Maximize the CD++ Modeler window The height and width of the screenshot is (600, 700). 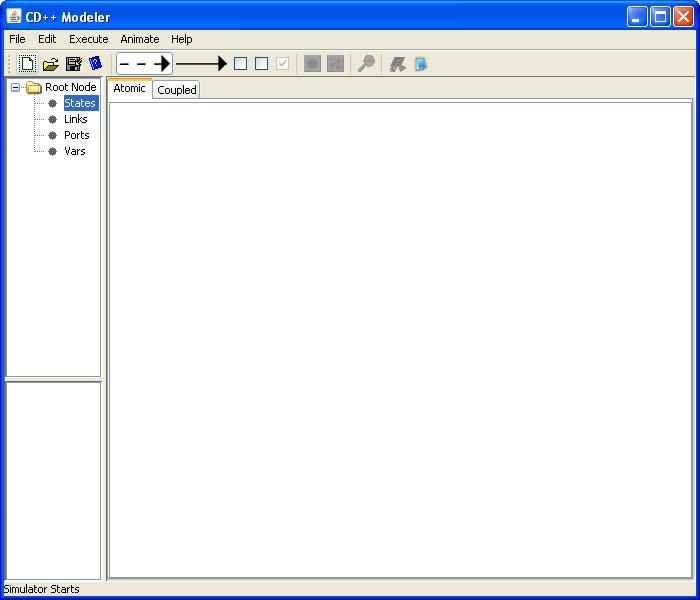click(660, 17)
